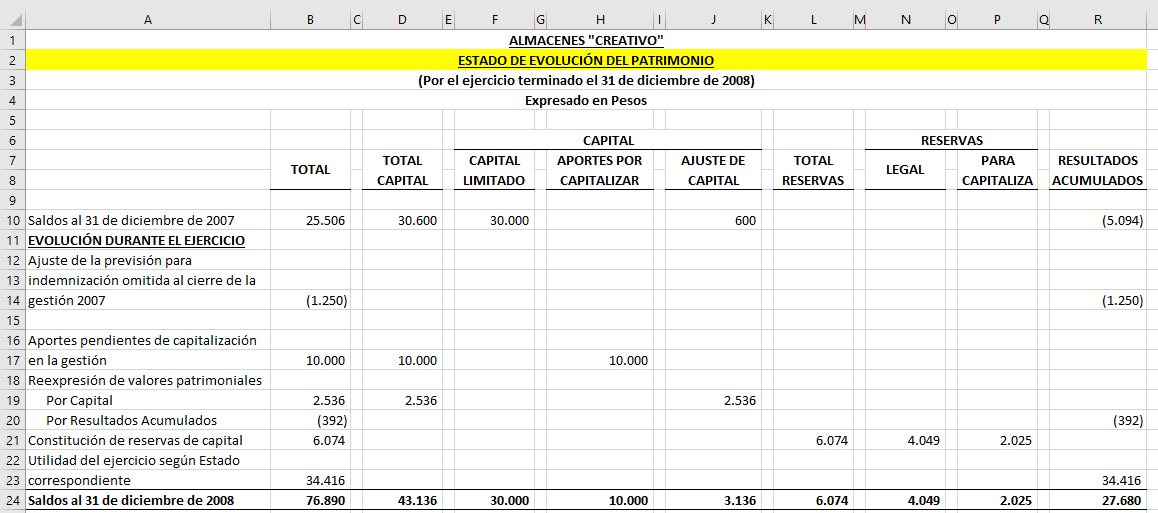Click the ALMACENES "CREATIVO" title cell
The image size is (1158, 513).
(586, 41)
